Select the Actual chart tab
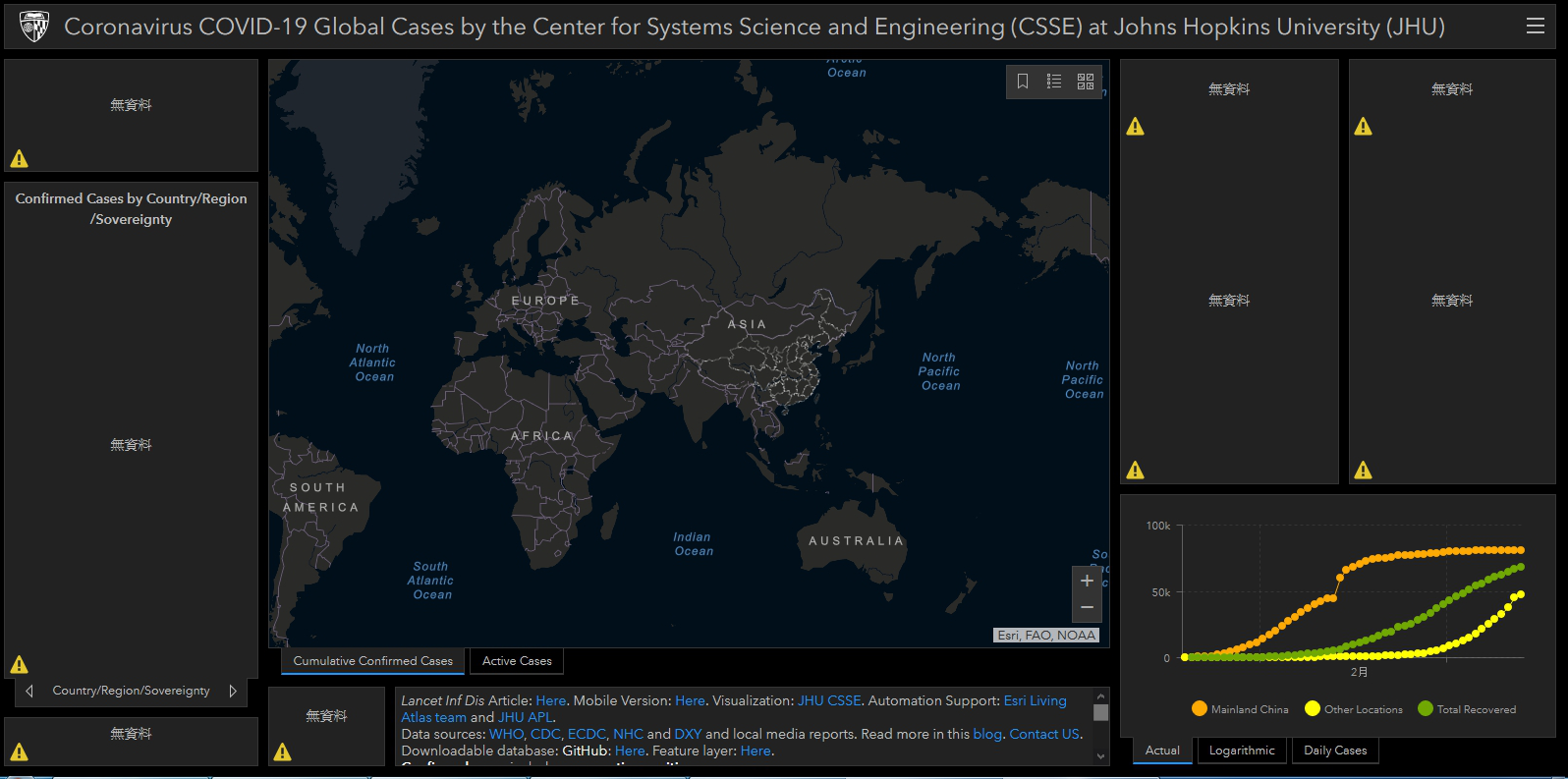 1162,751
